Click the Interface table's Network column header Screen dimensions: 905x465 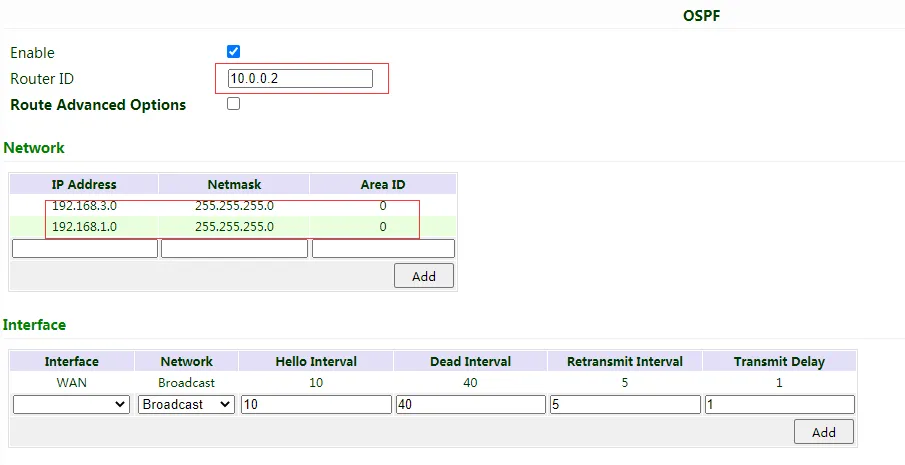[186, 362]
